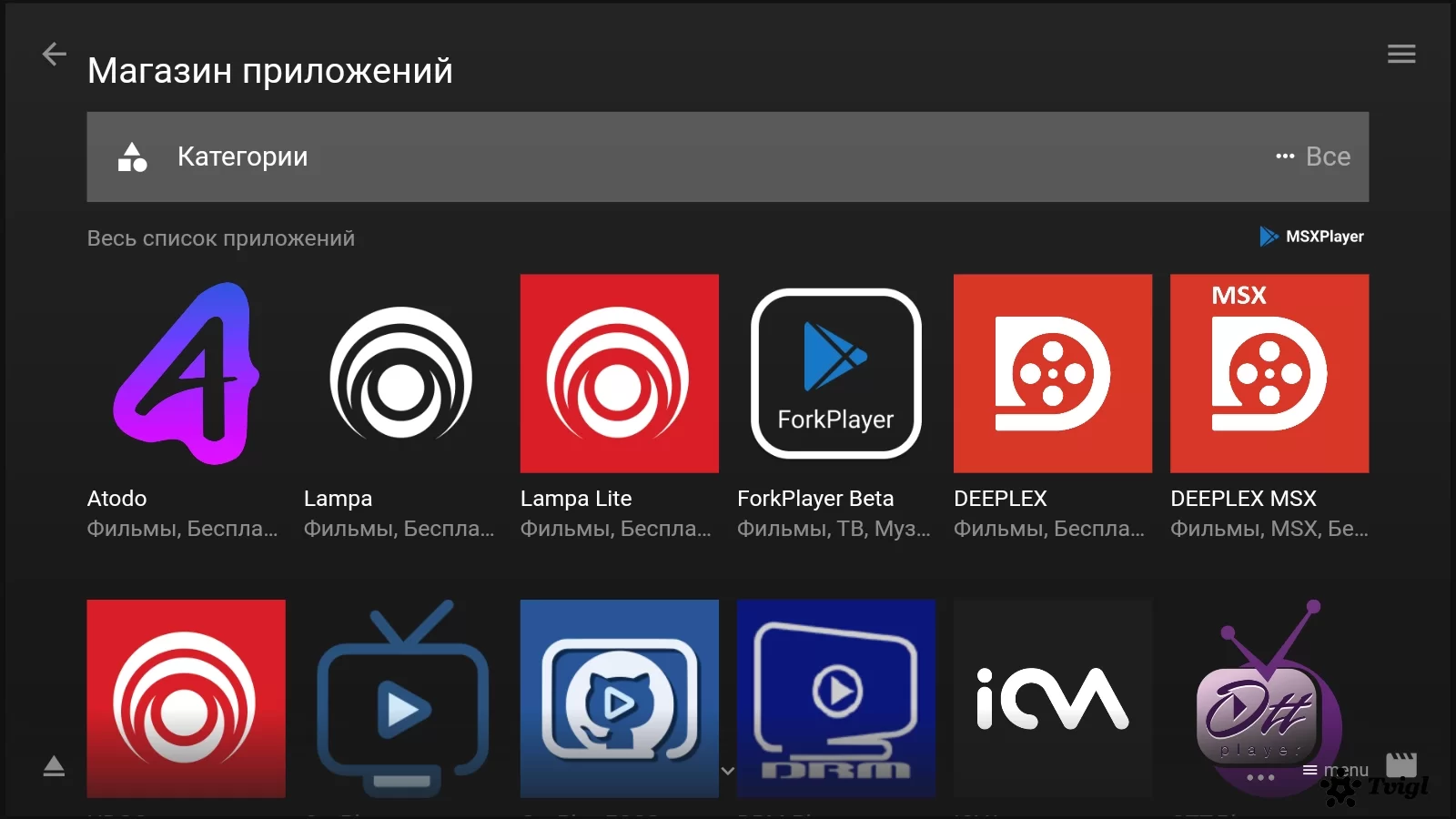The width and height of the screenshot is (1456, 819).
Task: Open the DEEPLEX app icon
Action: click(1053, 373)
